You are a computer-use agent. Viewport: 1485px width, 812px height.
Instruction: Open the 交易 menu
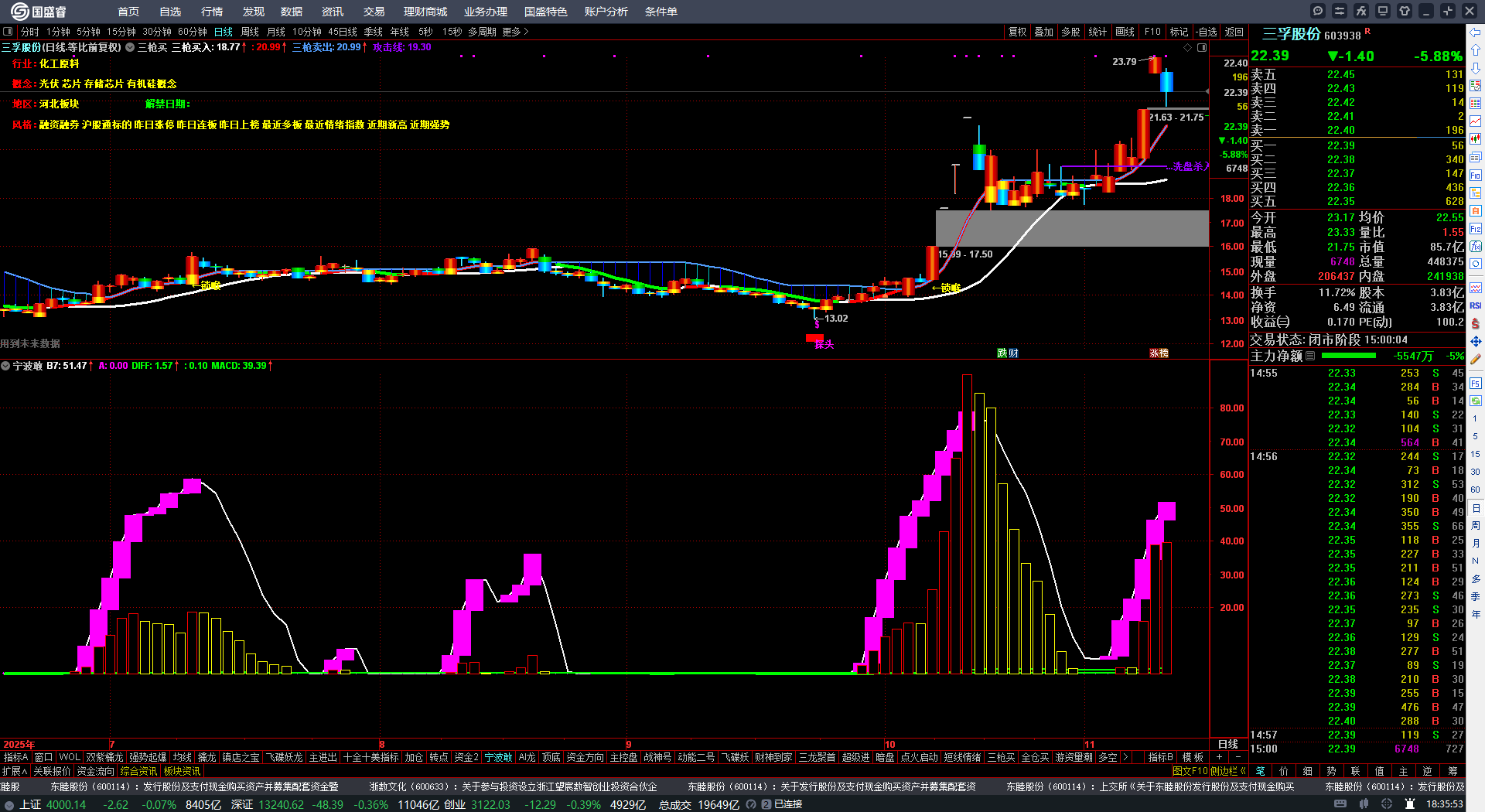374,12
